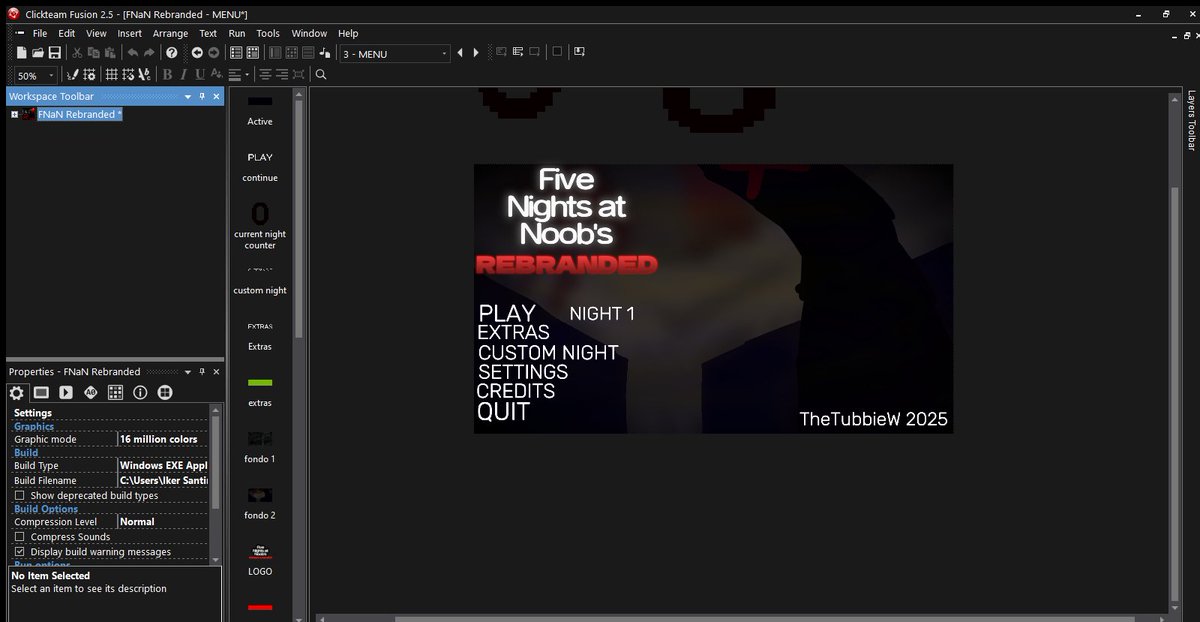Save the project with the floppy icon
This screenshot has width=1200, height=622.
point(54,53)
